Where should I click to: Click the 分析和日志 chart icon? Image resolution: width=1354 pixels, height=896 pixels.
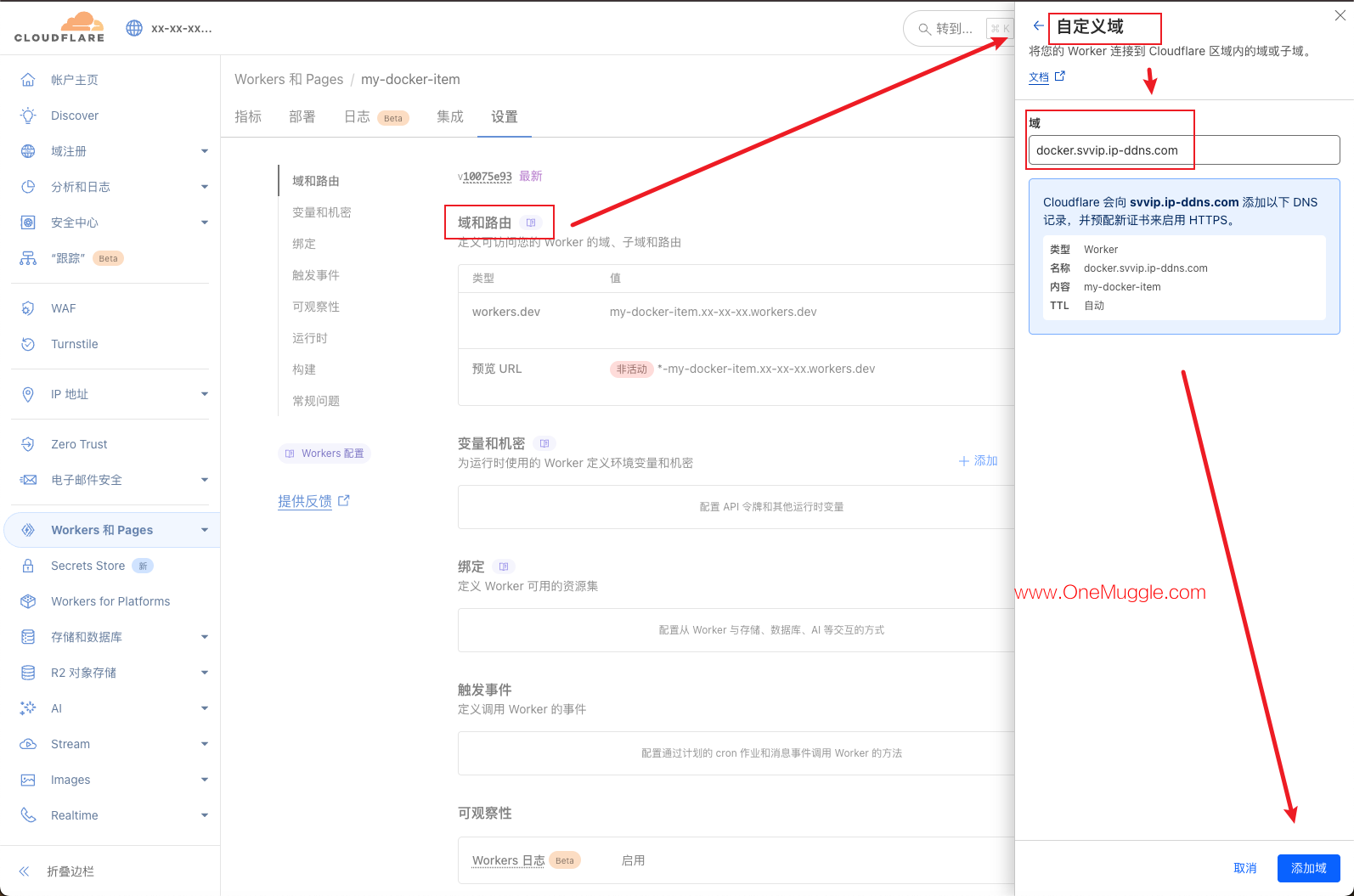[28, 187]
